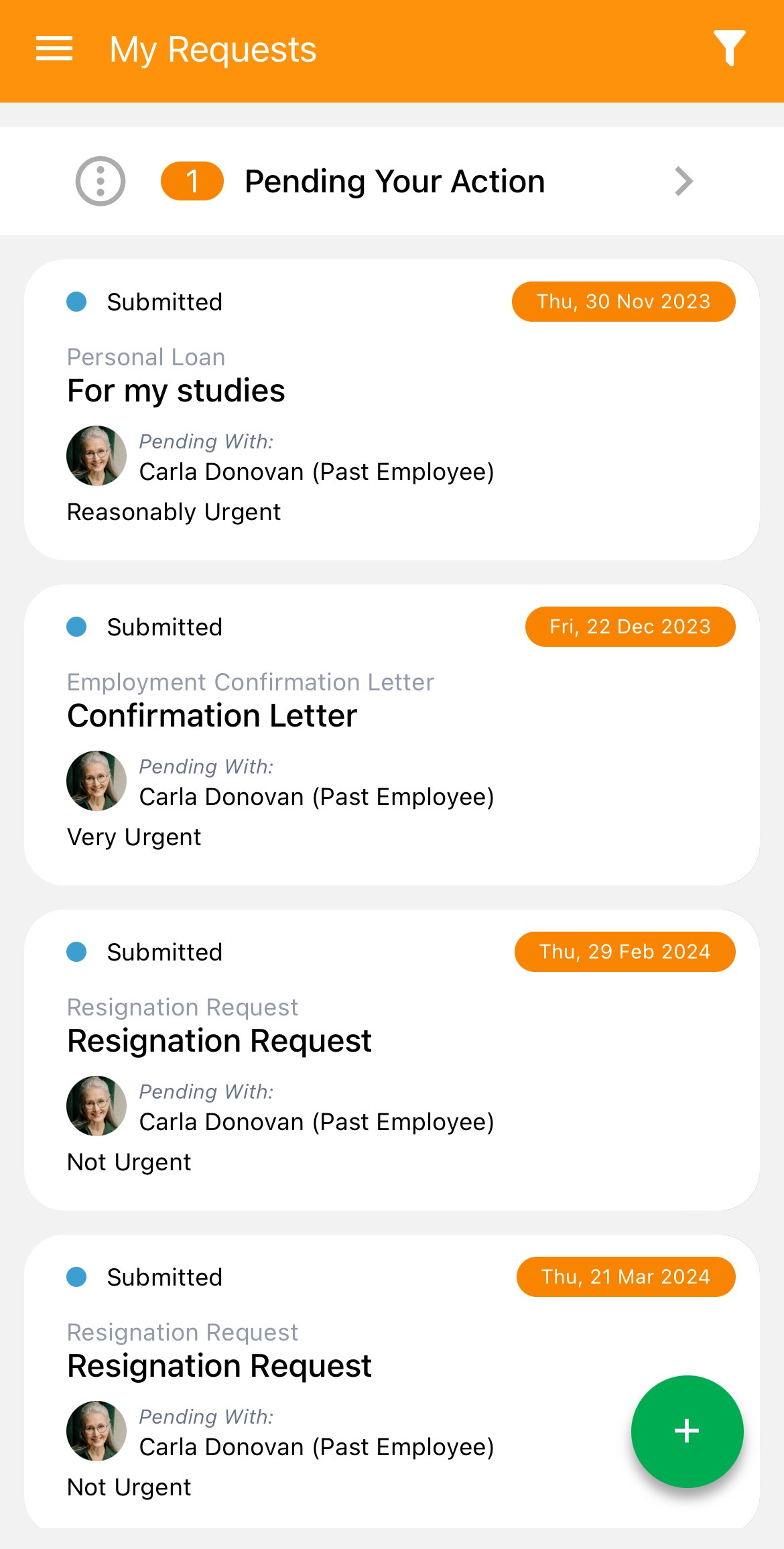
Task: Tap the Thu, 29 Feb 2024 date badge
Action: (625, 952)
